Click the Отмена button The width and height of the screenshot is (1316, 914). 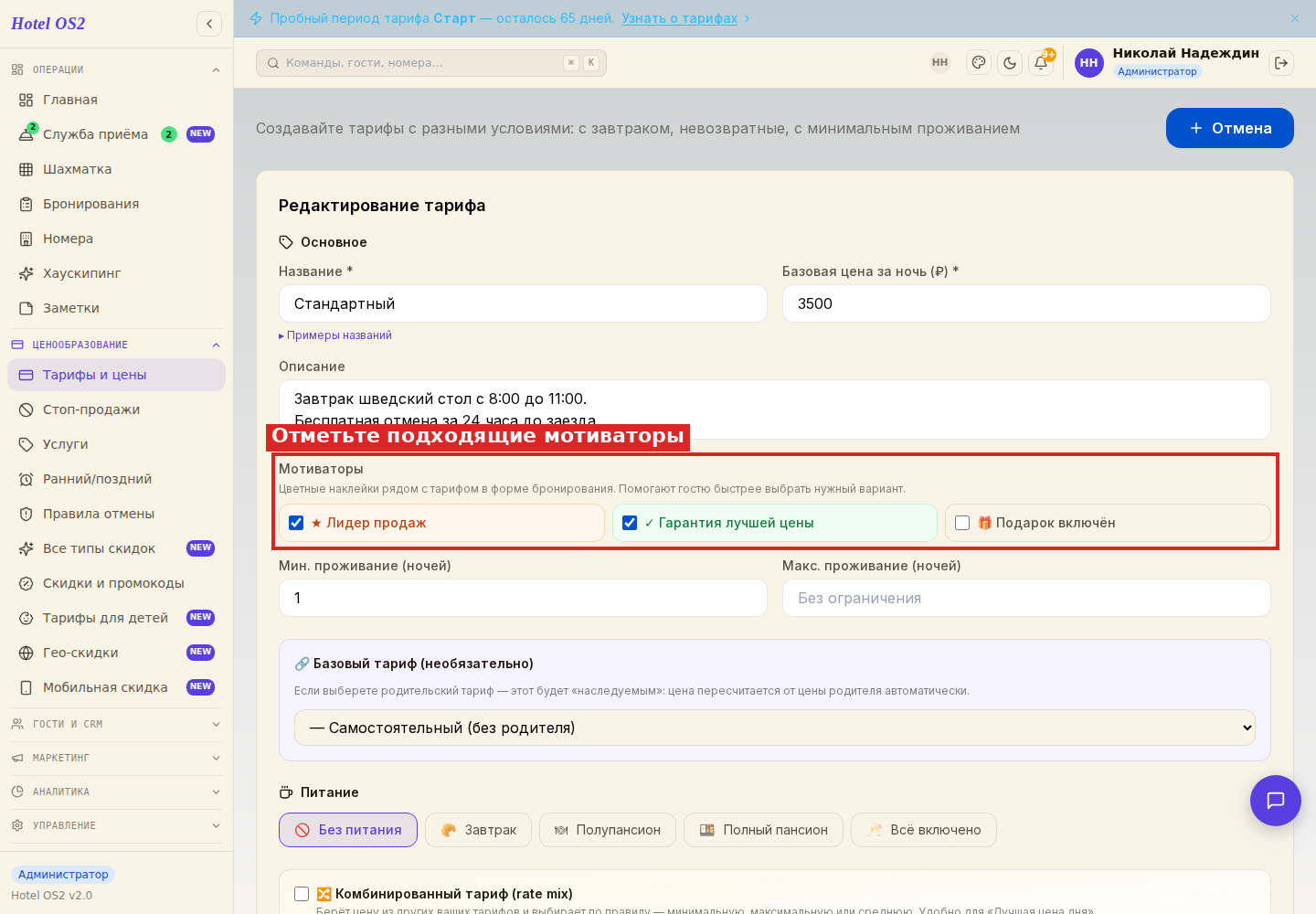[x=1230, y=128]
